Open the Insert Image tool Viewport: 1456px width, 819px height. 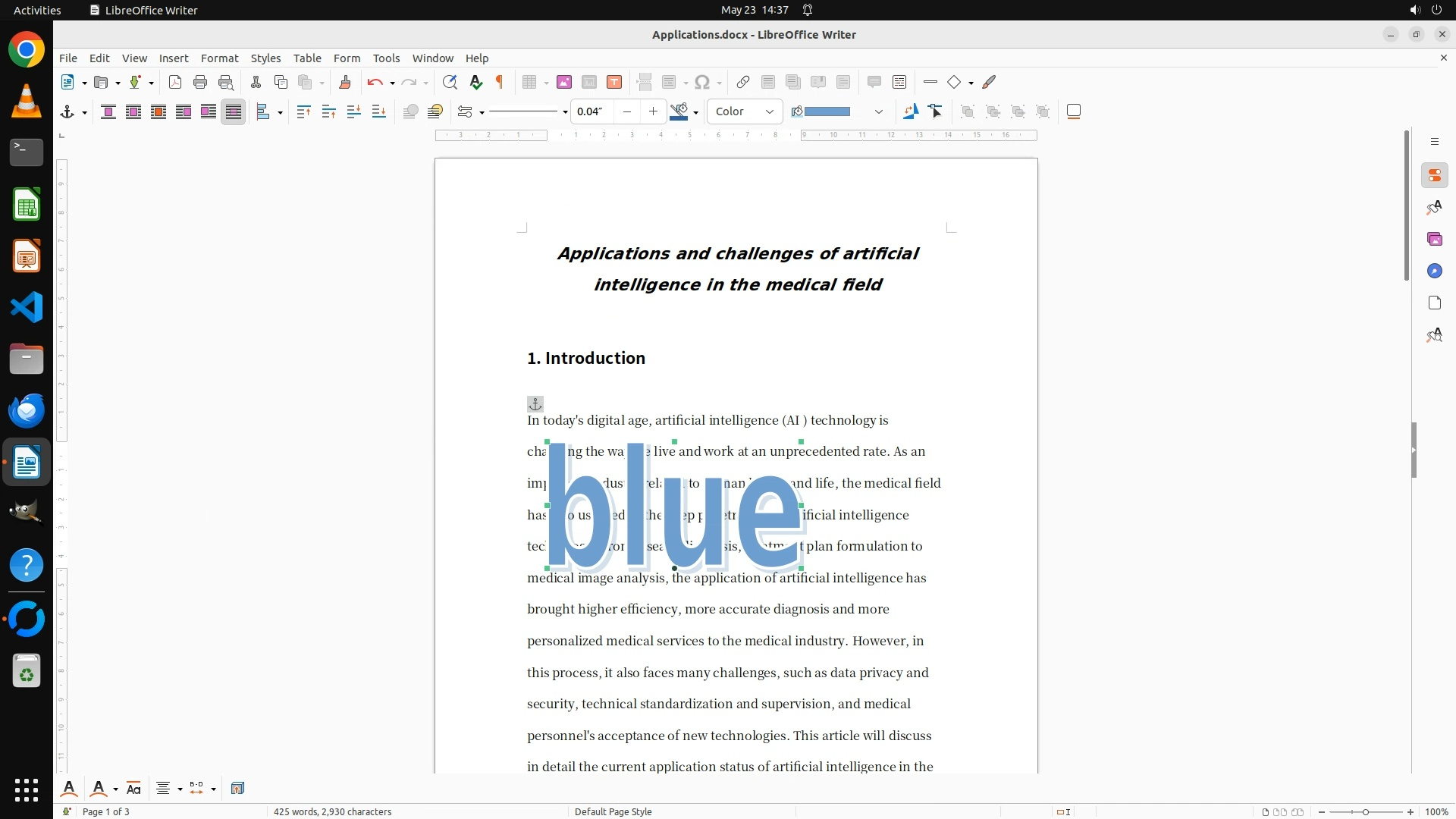point(563,82)
